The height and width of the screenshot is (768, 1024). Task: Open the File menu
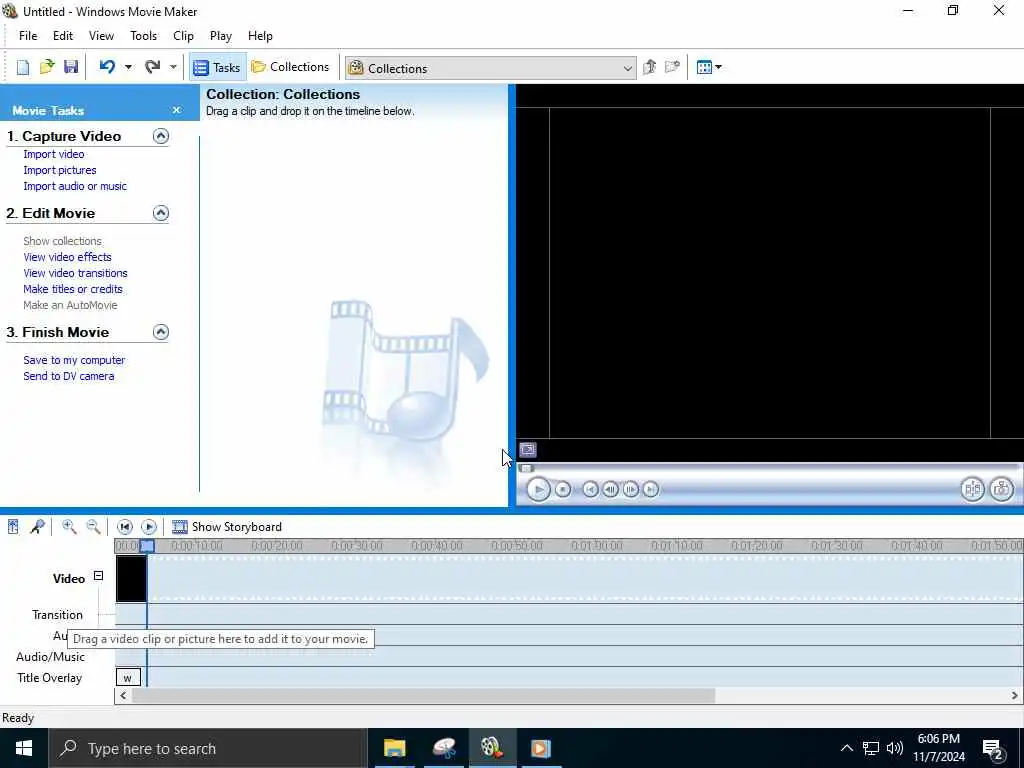pyautogui.click(x=28, y=36)
